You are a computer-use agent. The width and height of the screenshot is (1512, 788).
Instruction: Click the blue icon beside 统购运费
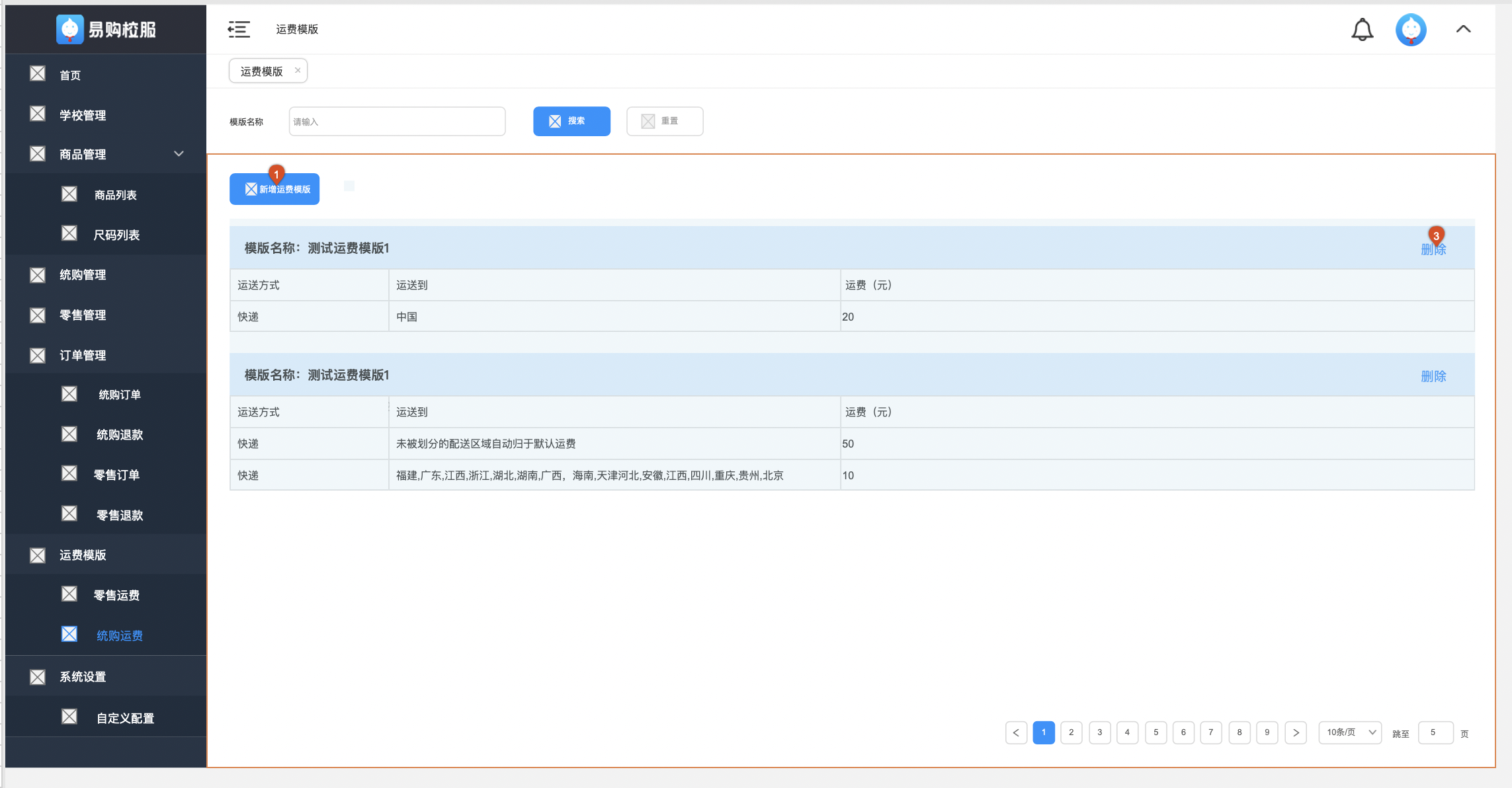pyautogui.click(x=69, y=635)
